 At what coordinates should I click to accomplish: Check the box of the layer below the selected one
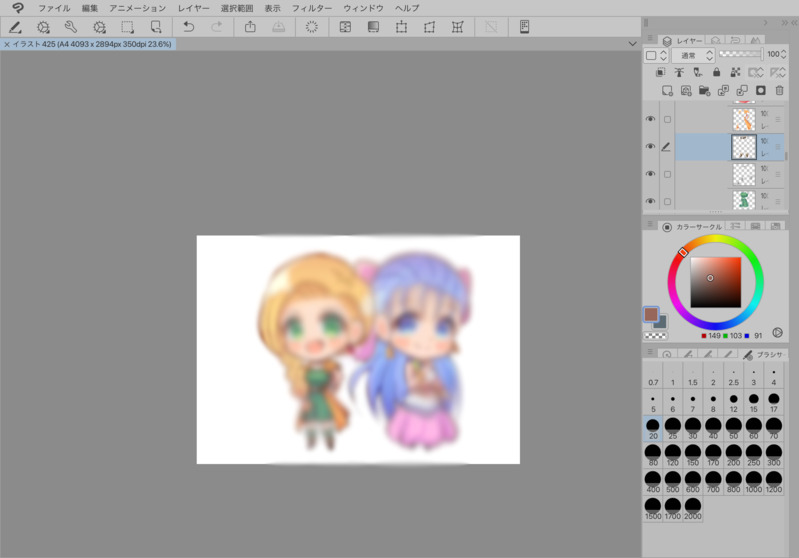[668, 174]
